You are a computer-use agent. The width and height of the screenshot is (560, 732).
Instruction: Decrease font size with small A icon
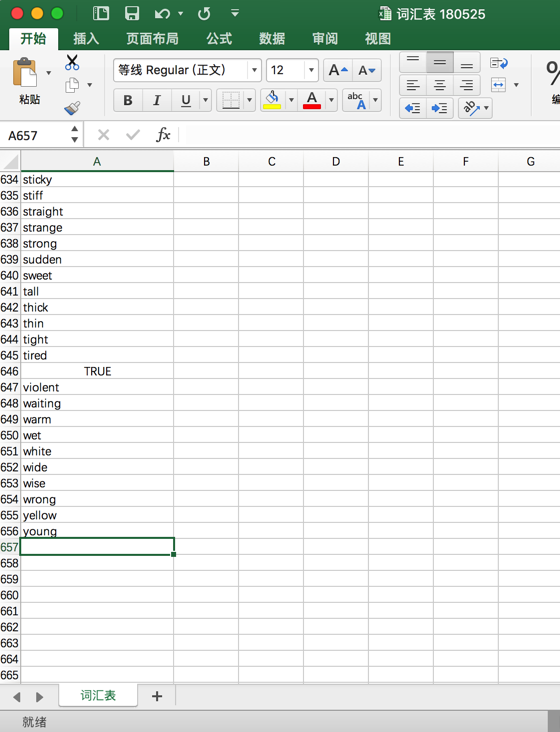click(367, 70)
